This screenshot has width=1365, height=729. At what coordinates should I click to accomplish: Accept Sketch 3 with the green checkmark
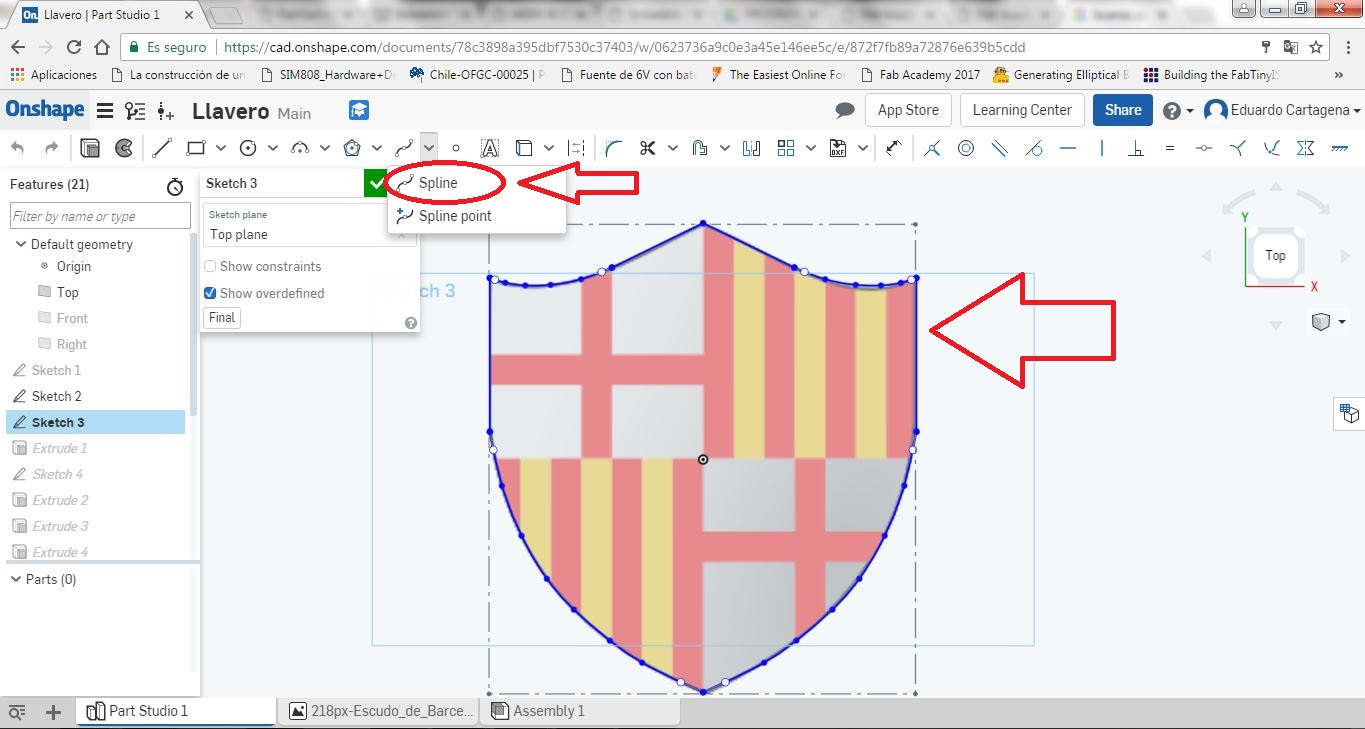click(375, 183)
